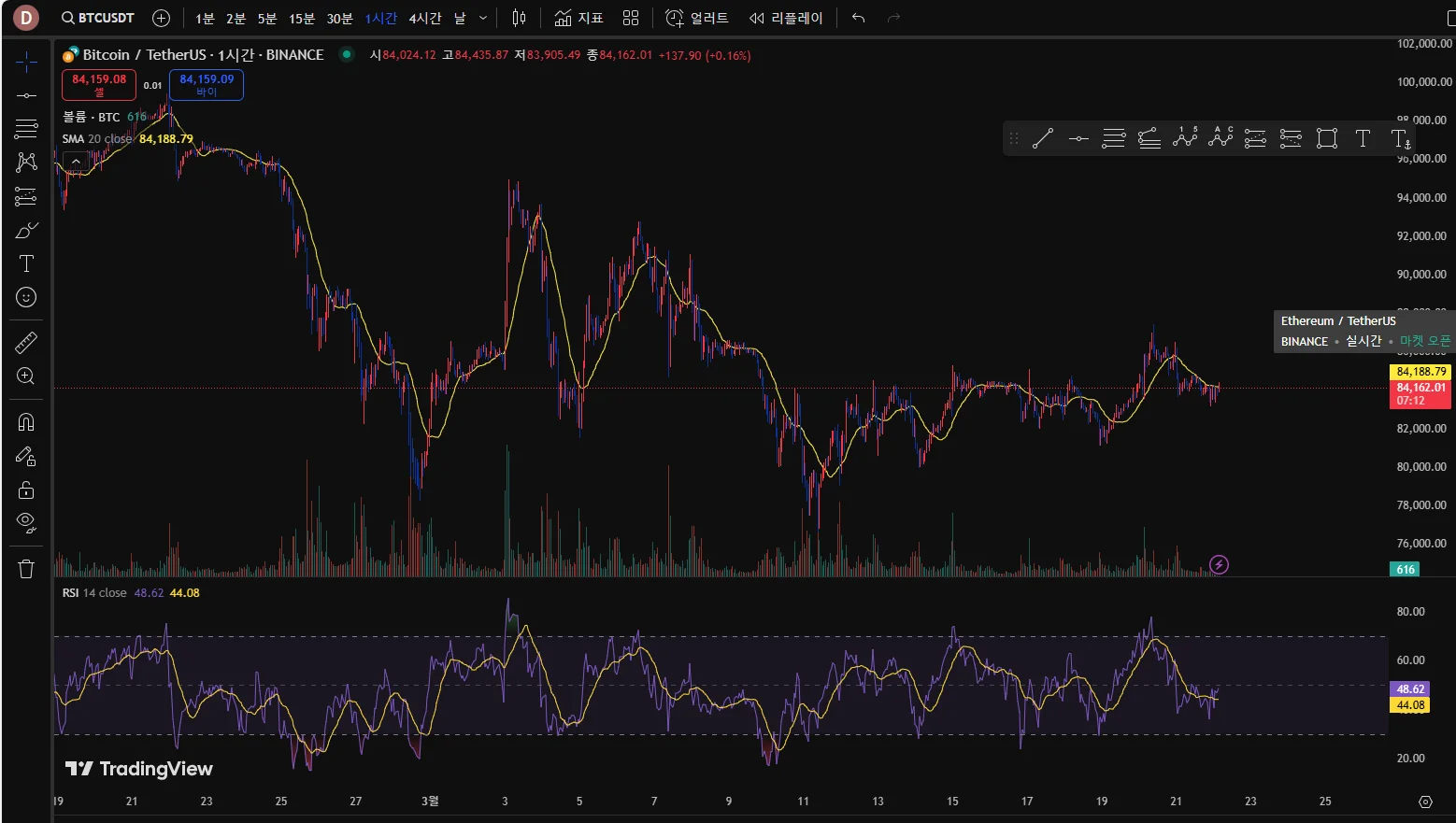
Task: Click the blue 바이 buy button
Action: coord(207,84)
